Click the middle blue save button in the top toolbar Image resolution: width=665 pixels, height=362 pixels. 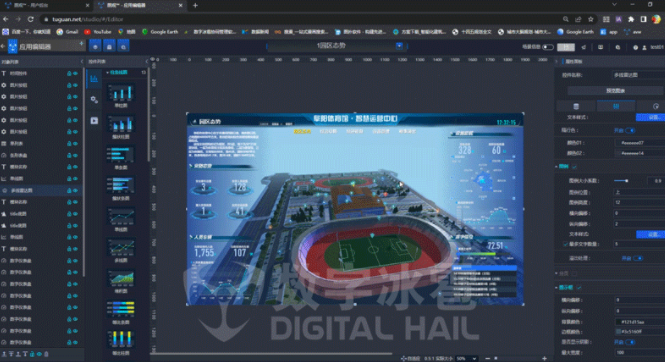click(x=109, y=47)
